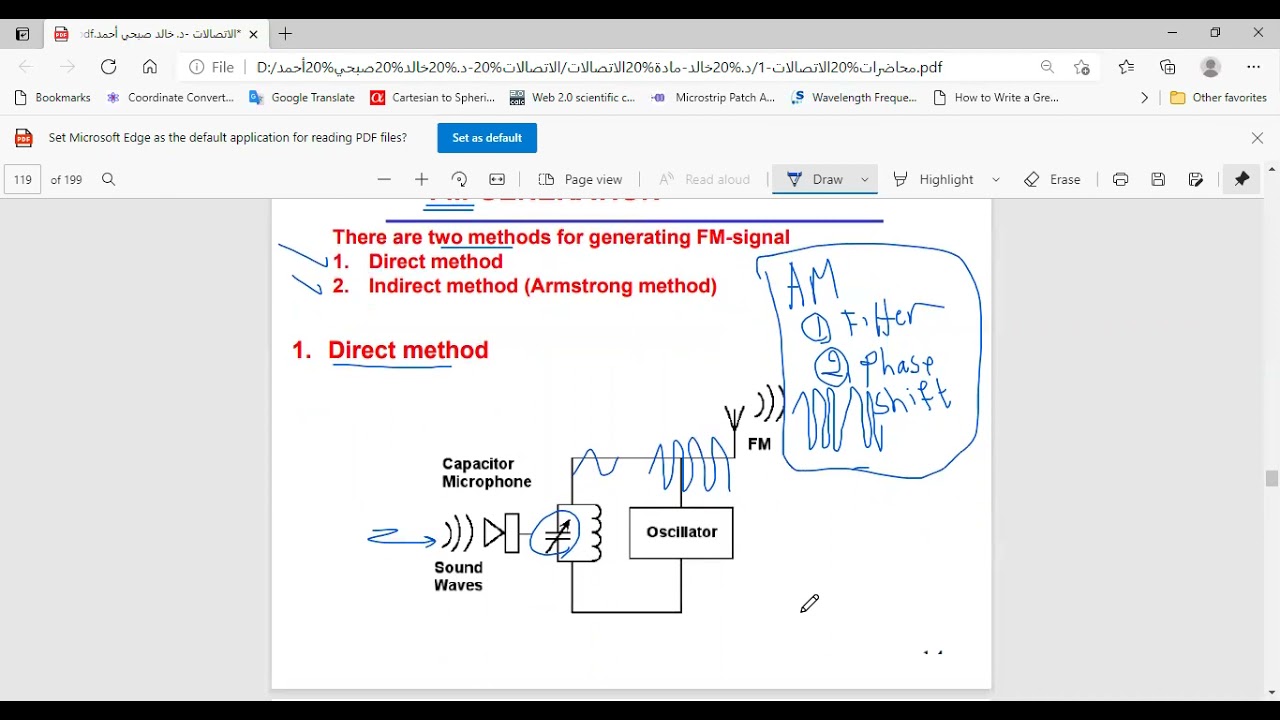Toggle pin PDF toolbar
The image size is (1280, 720).
coord(1242,180)
